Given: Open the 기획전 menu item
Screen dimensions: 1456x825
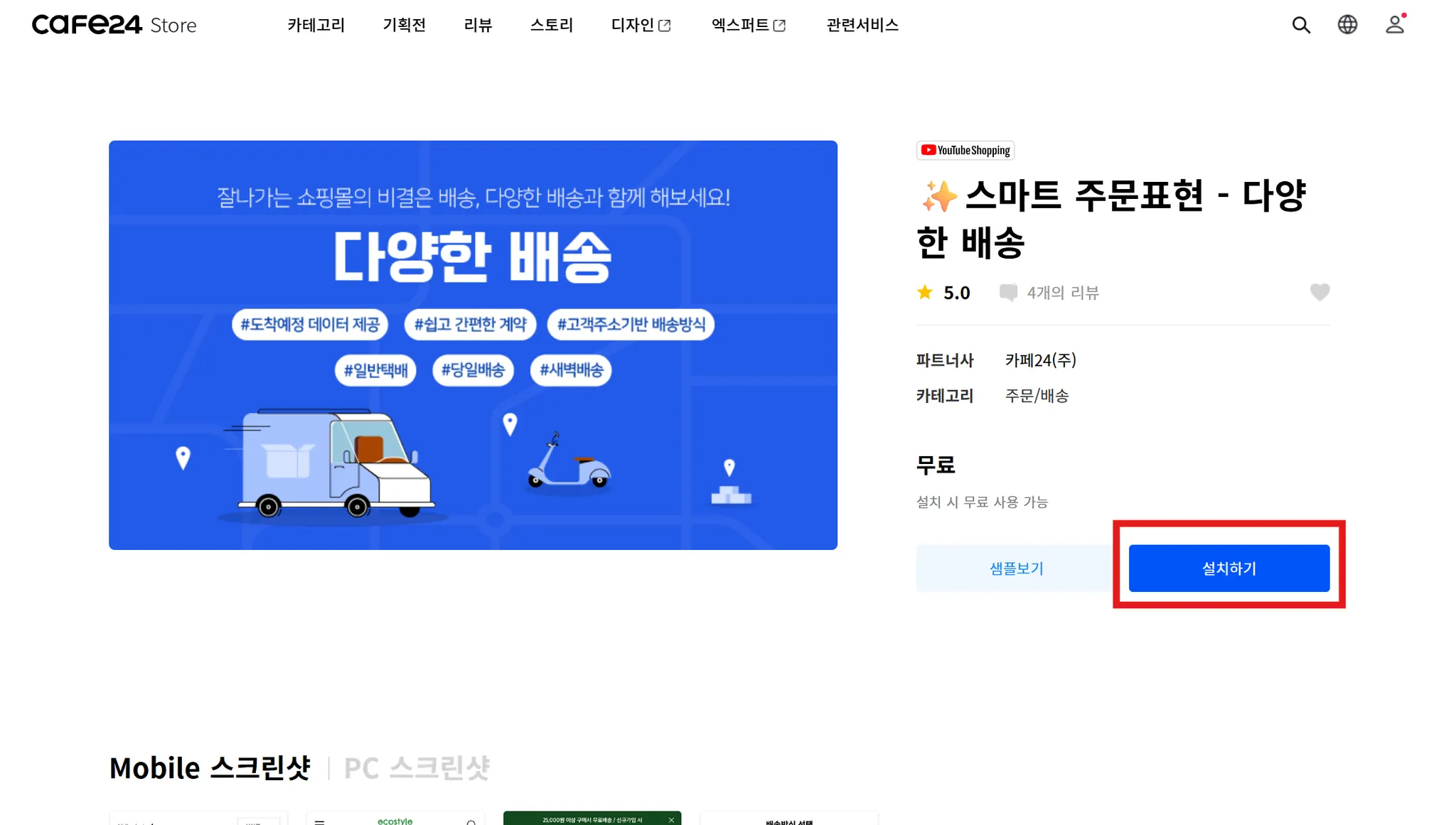Looking at the screenshot, I should coord(404,25).
